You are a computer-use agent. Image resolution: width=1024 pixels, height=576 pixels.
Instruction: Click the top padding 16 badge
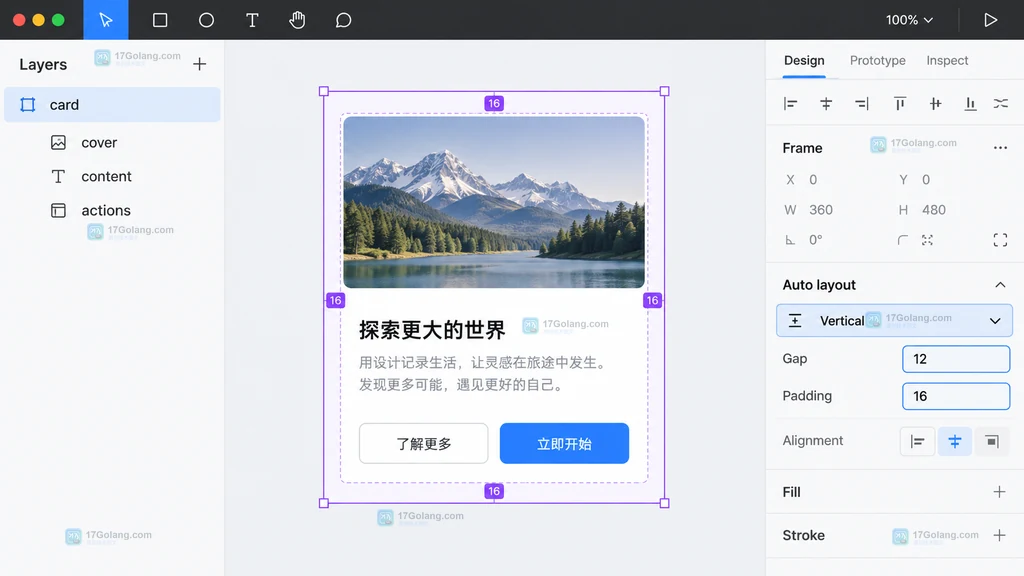[494, 103]
